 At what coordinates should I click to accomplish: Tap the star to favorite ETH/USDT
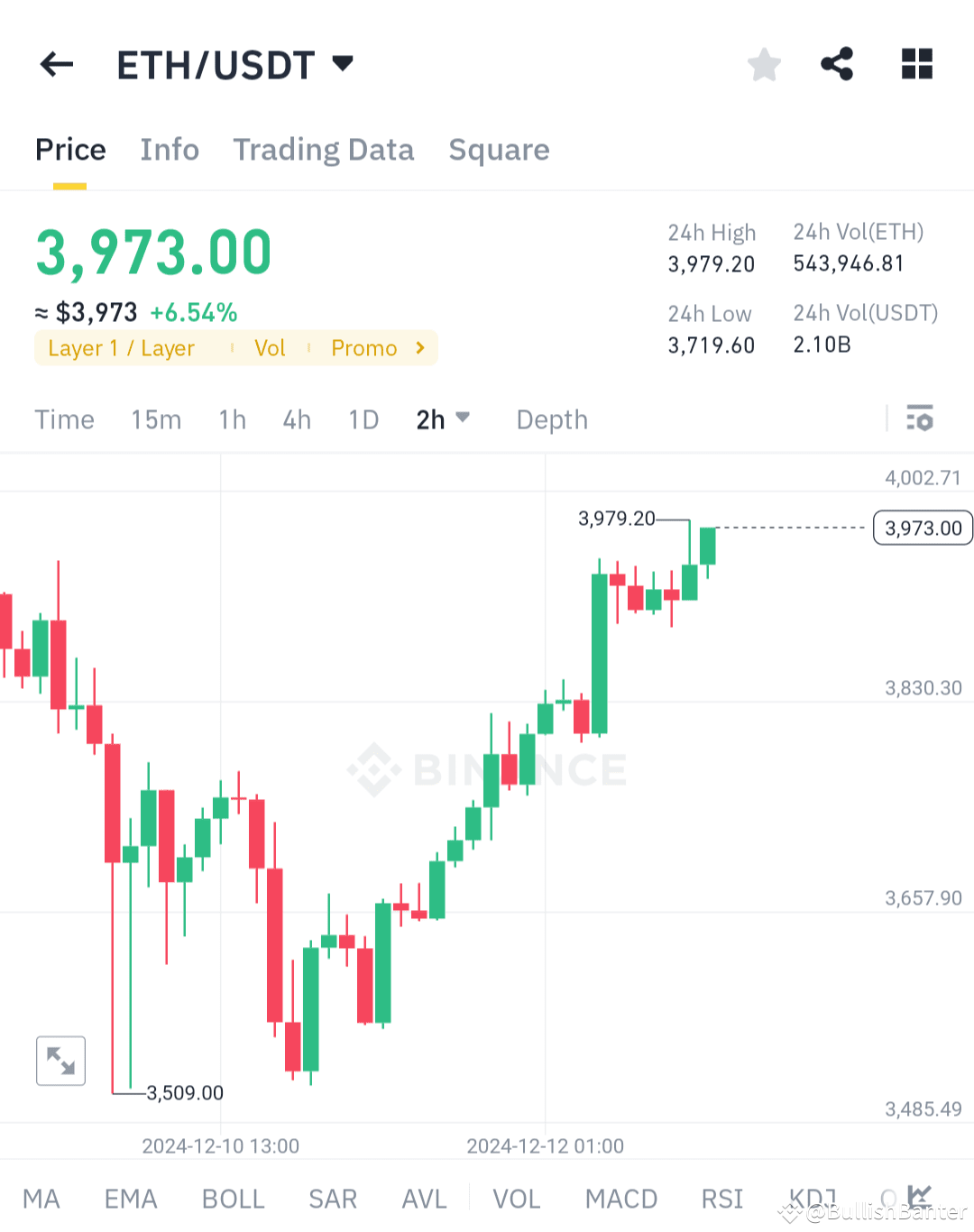(x=763, y=64)
